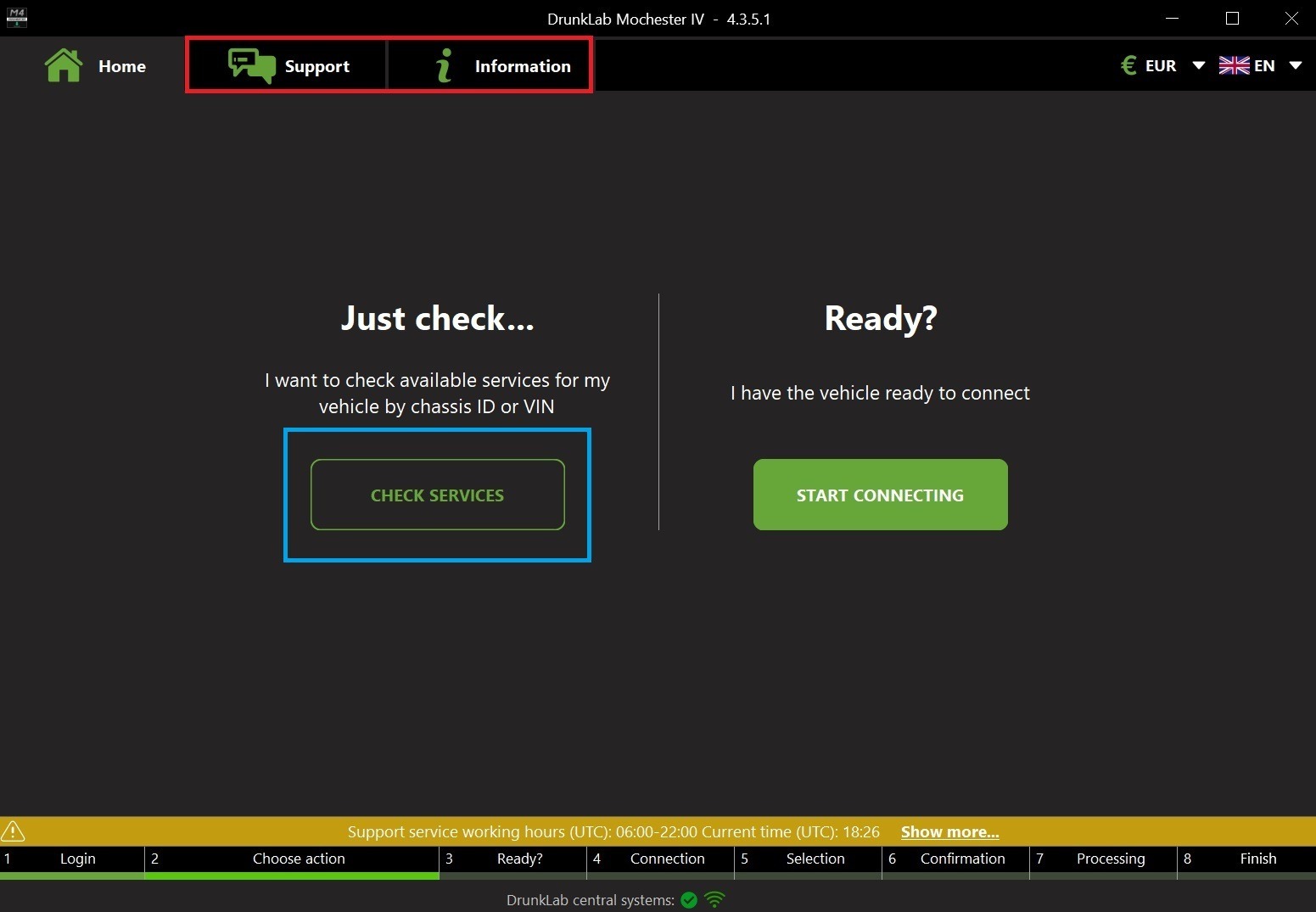
Task: Click the green Information 'i' icon
Action: click(443, 65)
